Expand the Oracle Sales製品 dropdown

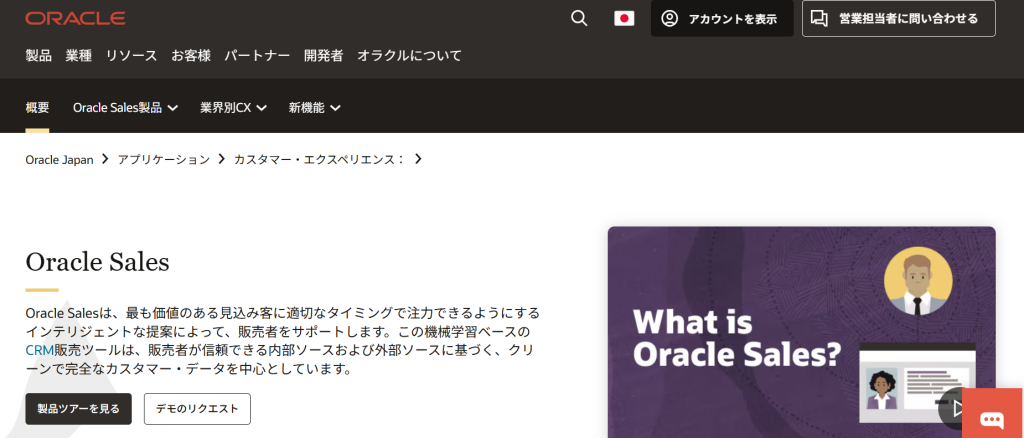click(x=125, y=108)
